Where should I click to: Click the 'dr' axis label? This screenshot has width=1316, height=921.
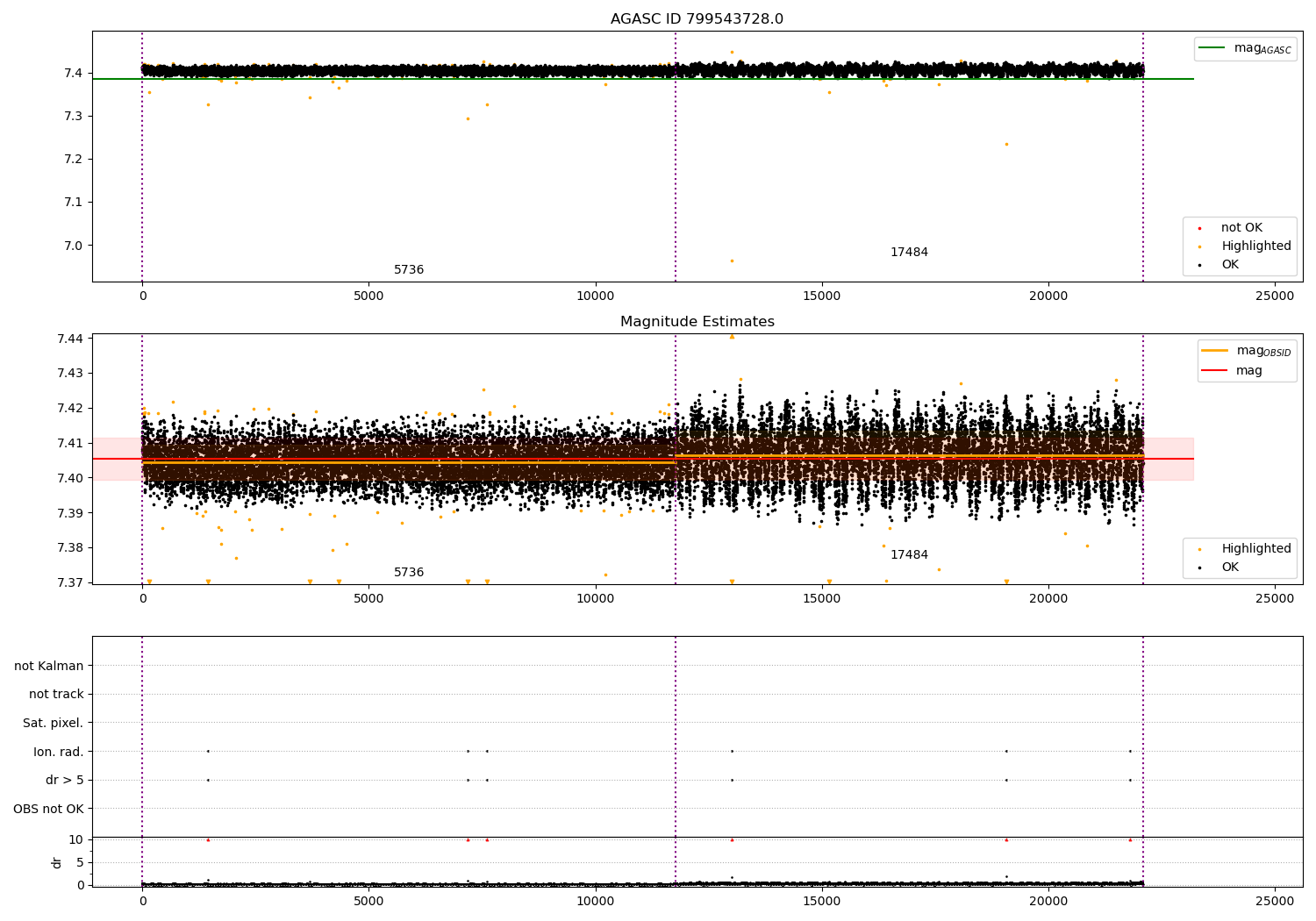tap(57, 863)
